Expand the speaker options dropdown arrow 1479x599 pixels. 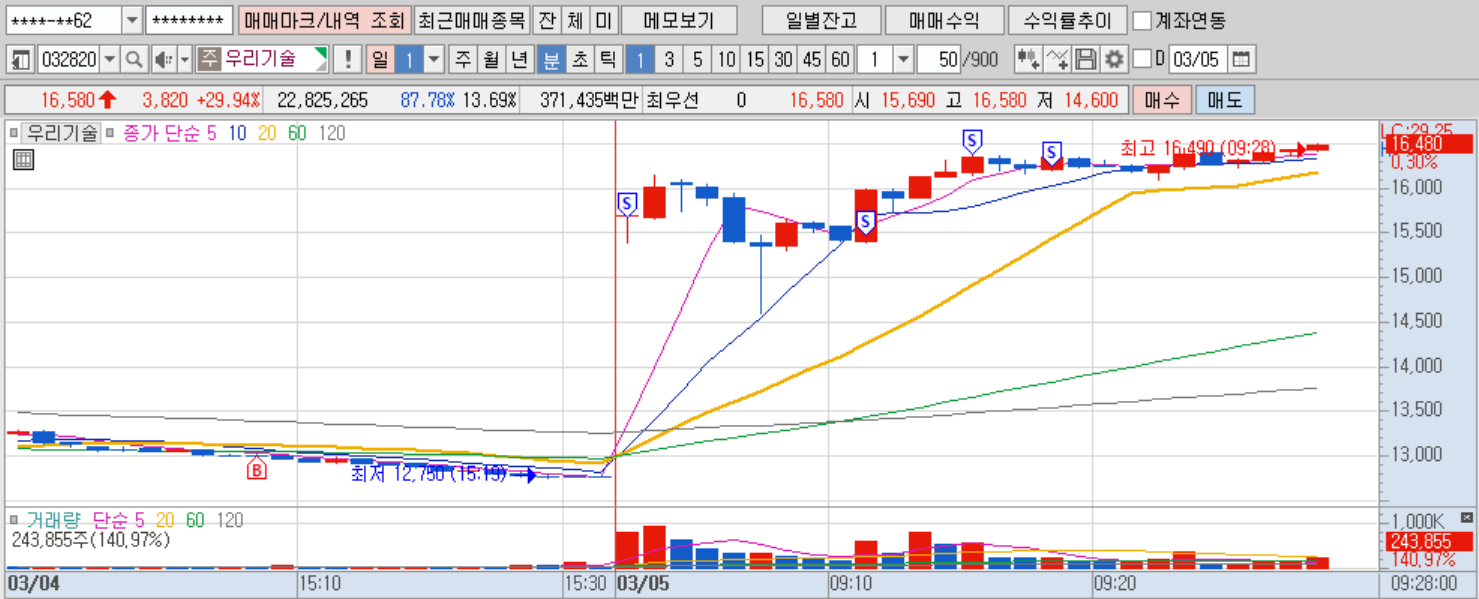(x=185, y=60)
